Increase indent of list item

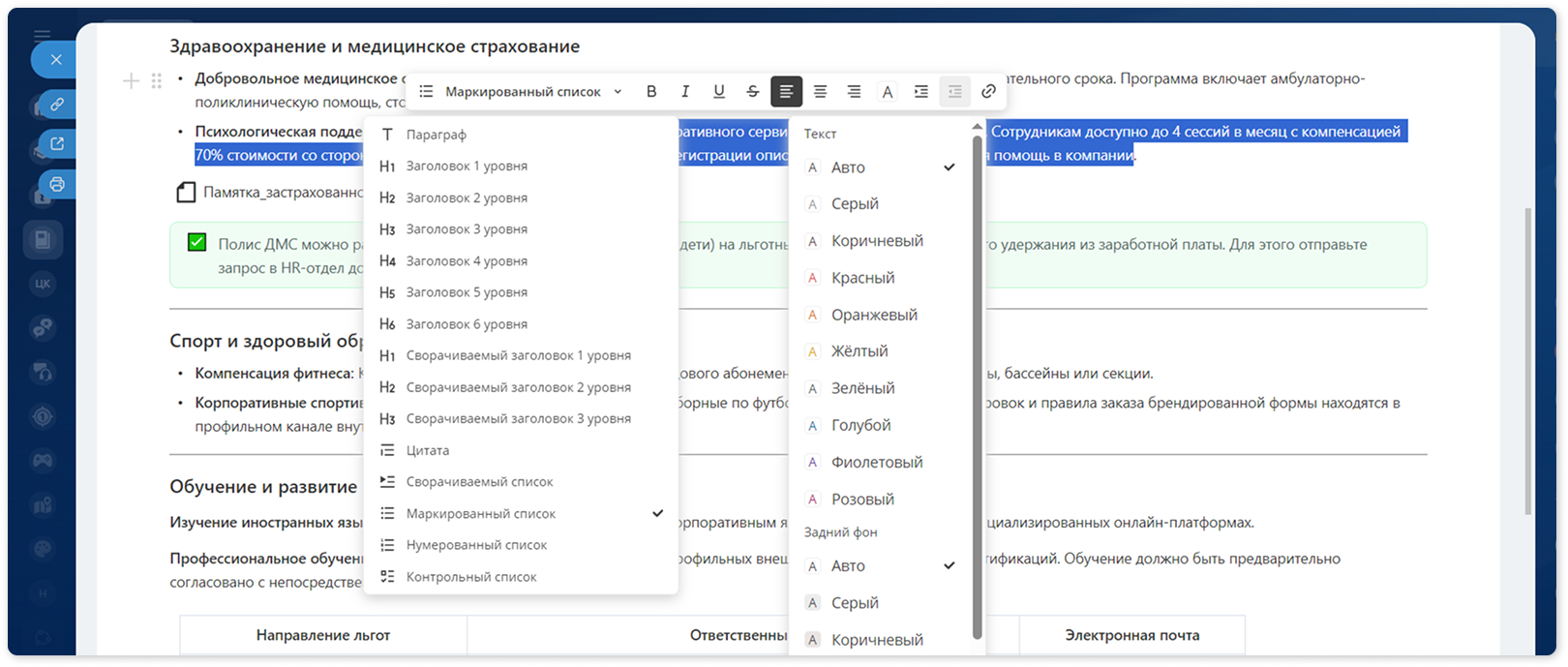pyautogui.click(x=920, y=91)
